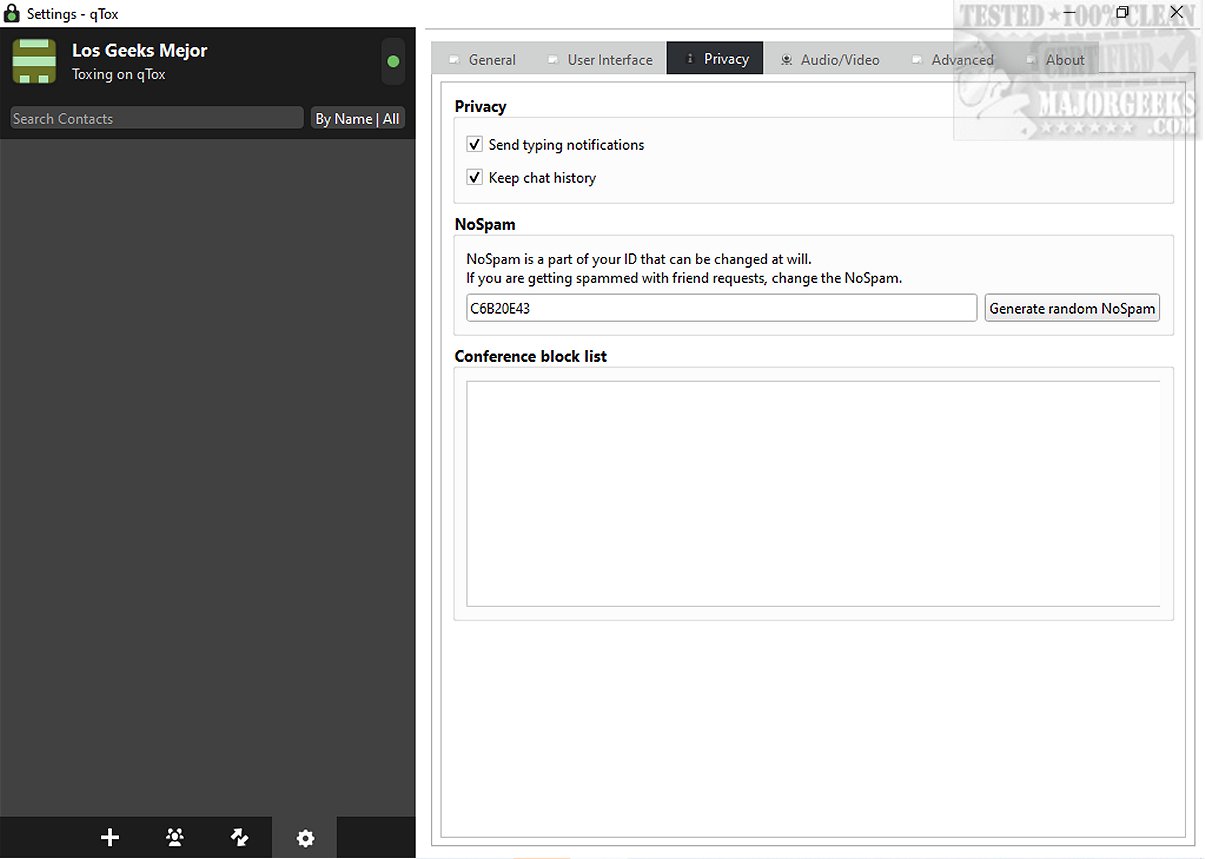1205x859 pixels.
Task: Click the Search Contacts field
Action: [157, 118]
